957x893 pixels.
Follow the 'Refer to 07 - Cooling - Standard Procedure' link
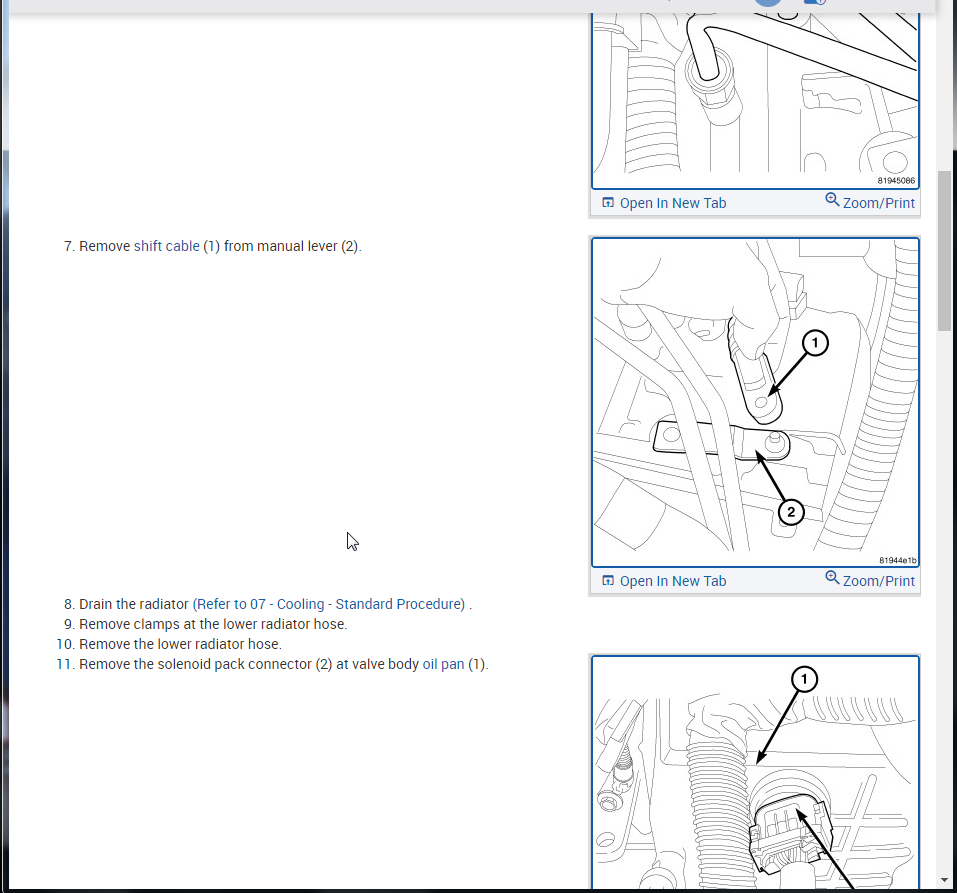click(x=329, y=604)
